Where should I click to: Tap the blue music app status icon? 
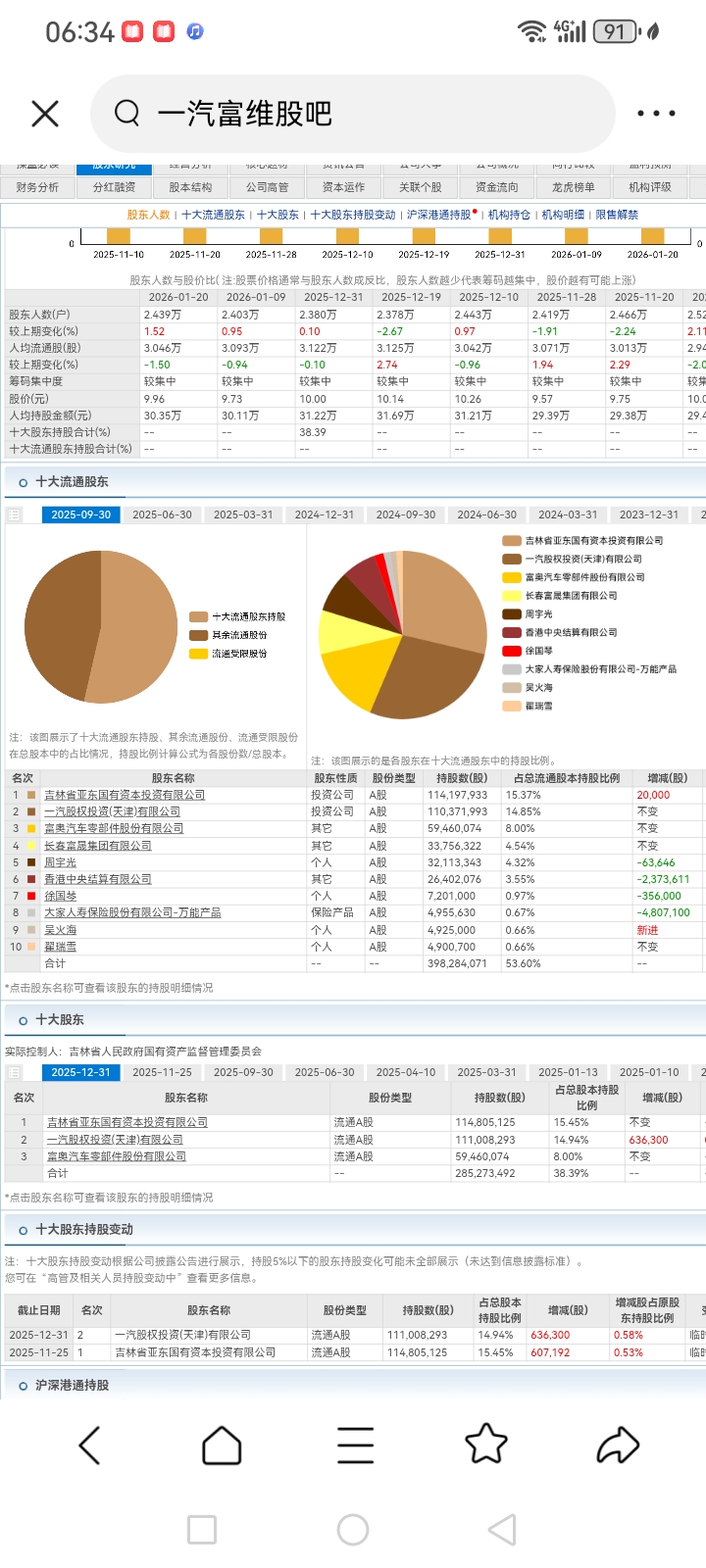tap(195, 31)
